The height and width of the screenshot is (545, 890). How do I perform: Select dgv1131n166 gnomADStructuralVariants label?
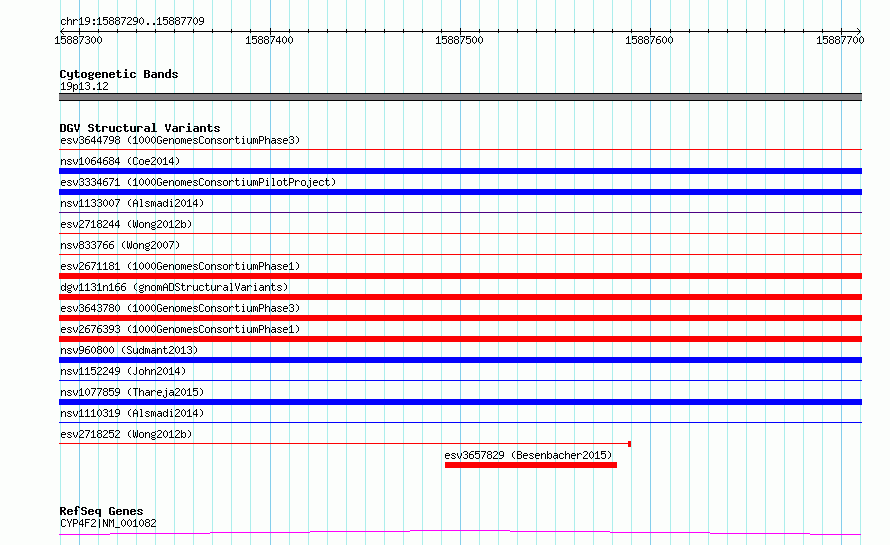click(x=174, y=287)
